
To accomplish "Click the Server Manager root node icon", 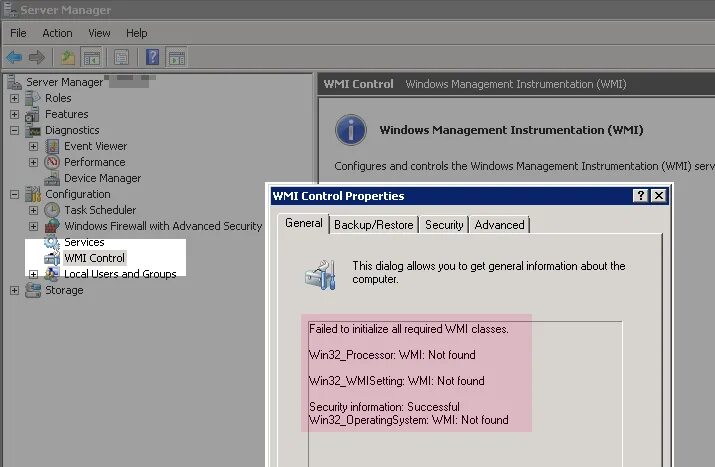I will pos(14,82).
